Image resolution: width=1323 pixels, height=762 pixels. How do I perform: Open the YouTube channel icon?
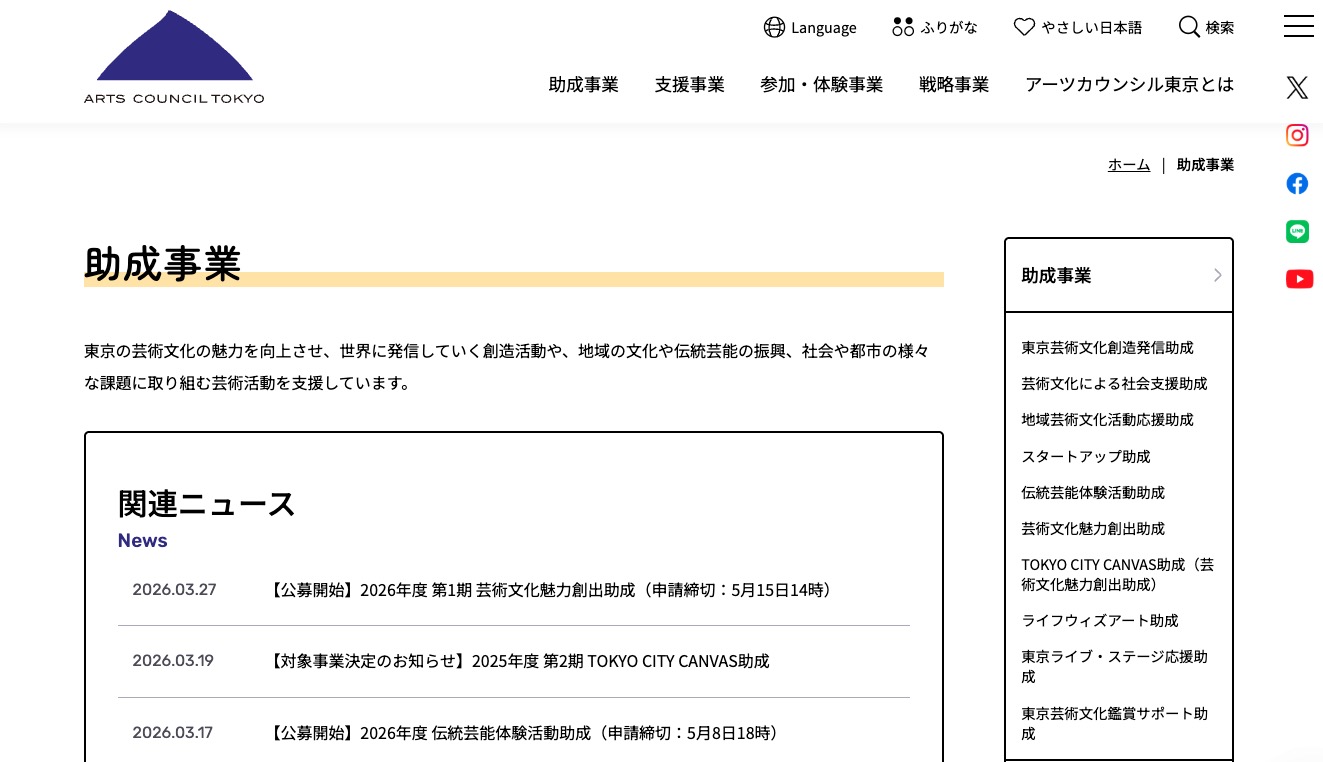pos(1298,279)
